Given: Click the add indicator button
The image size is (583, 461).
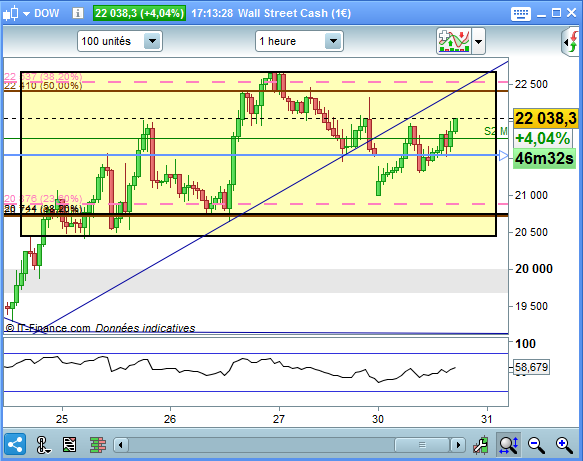Looking at the screenshot, I should (x=454, y=41).
